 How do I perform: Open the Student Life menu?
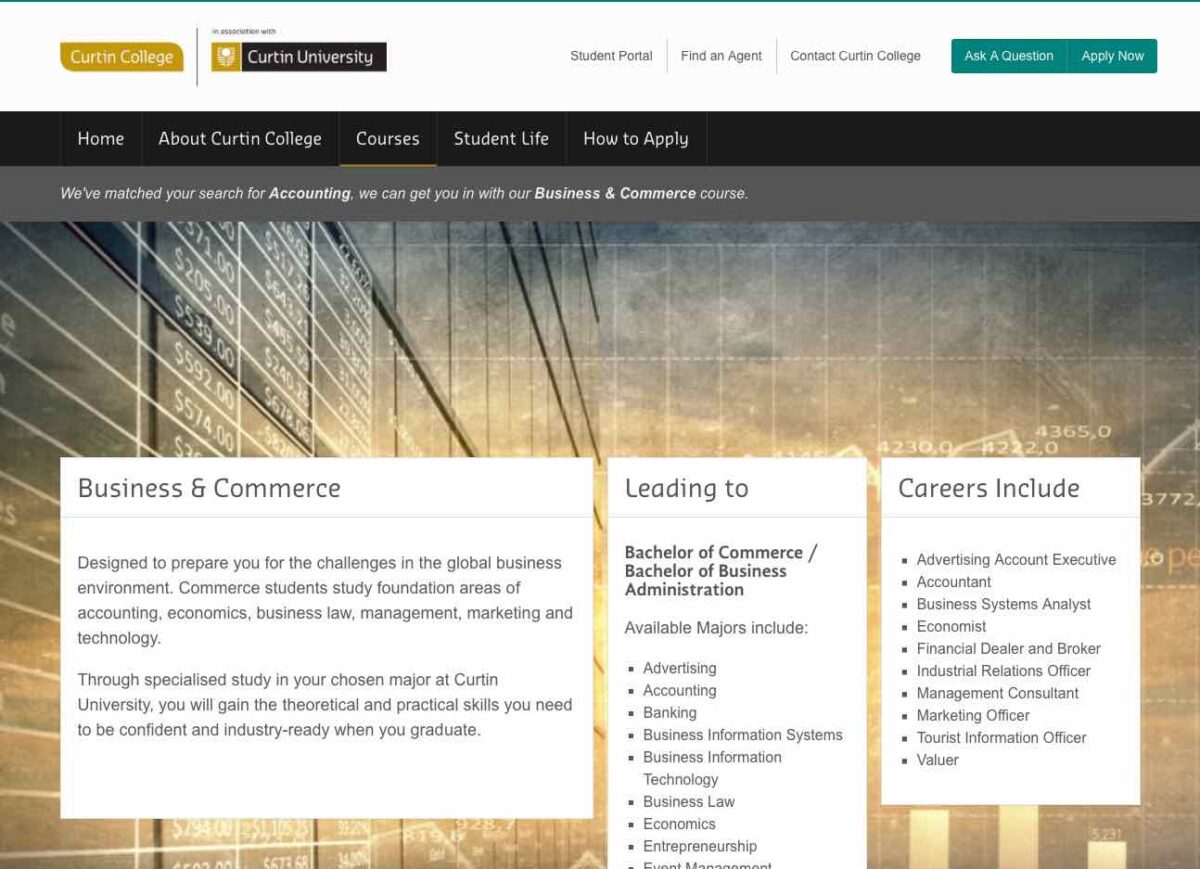(501, 139)
